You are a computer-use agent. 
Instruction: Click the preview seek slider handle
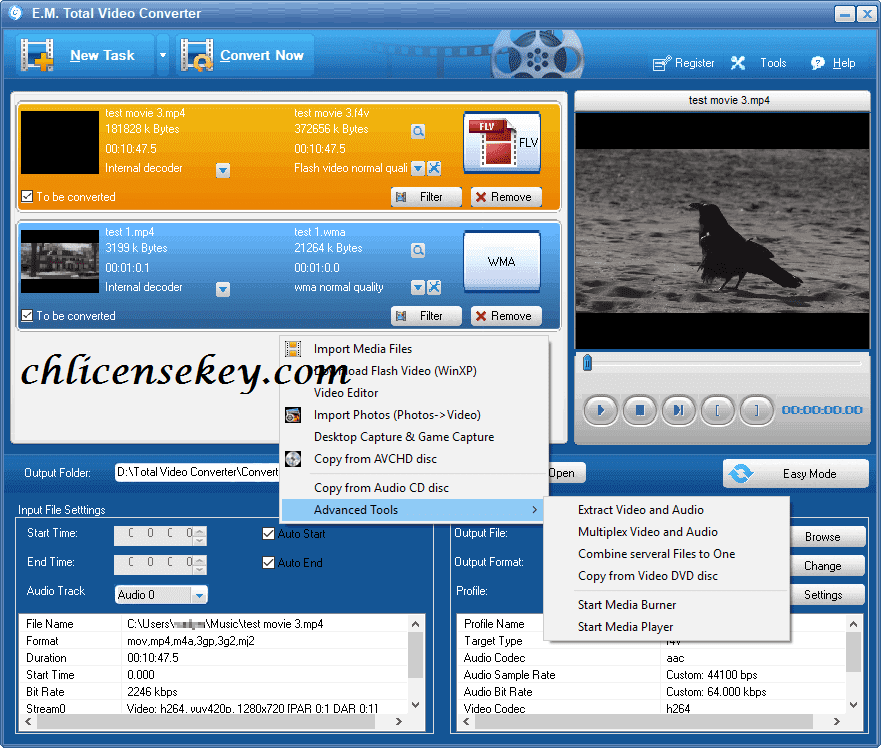587,363
